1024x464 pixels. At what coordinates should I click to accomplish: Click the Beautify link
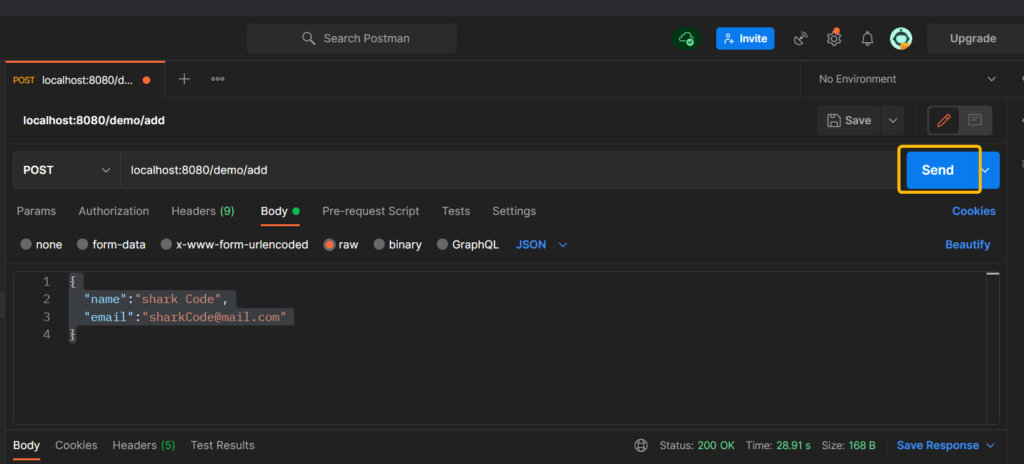(968, 244)
